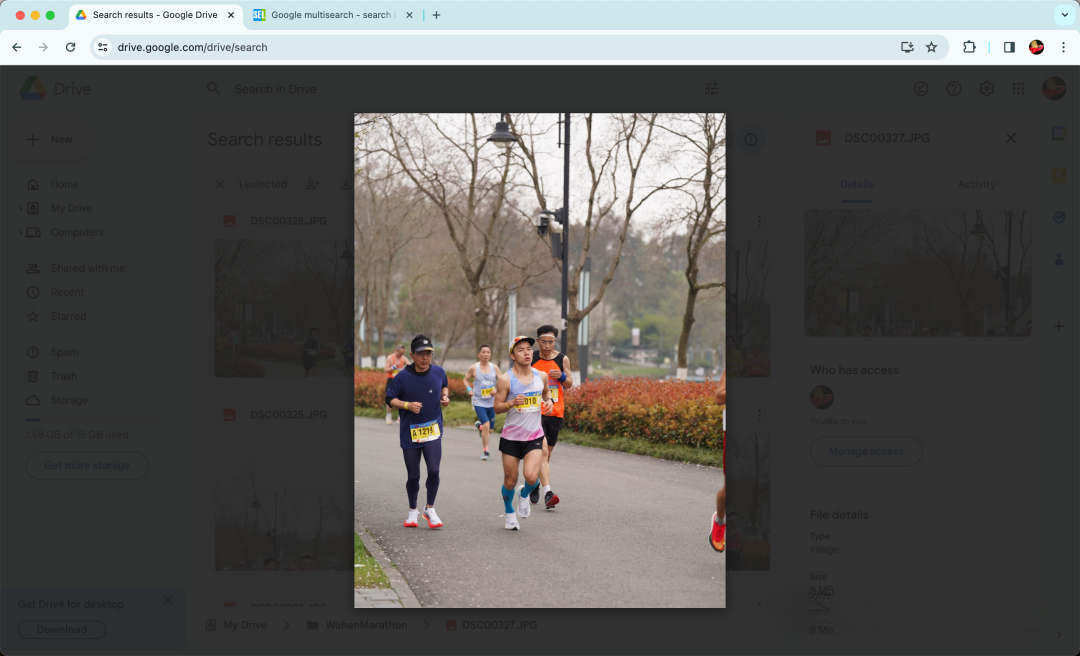This screenshot has width=1080, height=656.
Task: Open Drive settings gear icon
Action: (986, 88)
